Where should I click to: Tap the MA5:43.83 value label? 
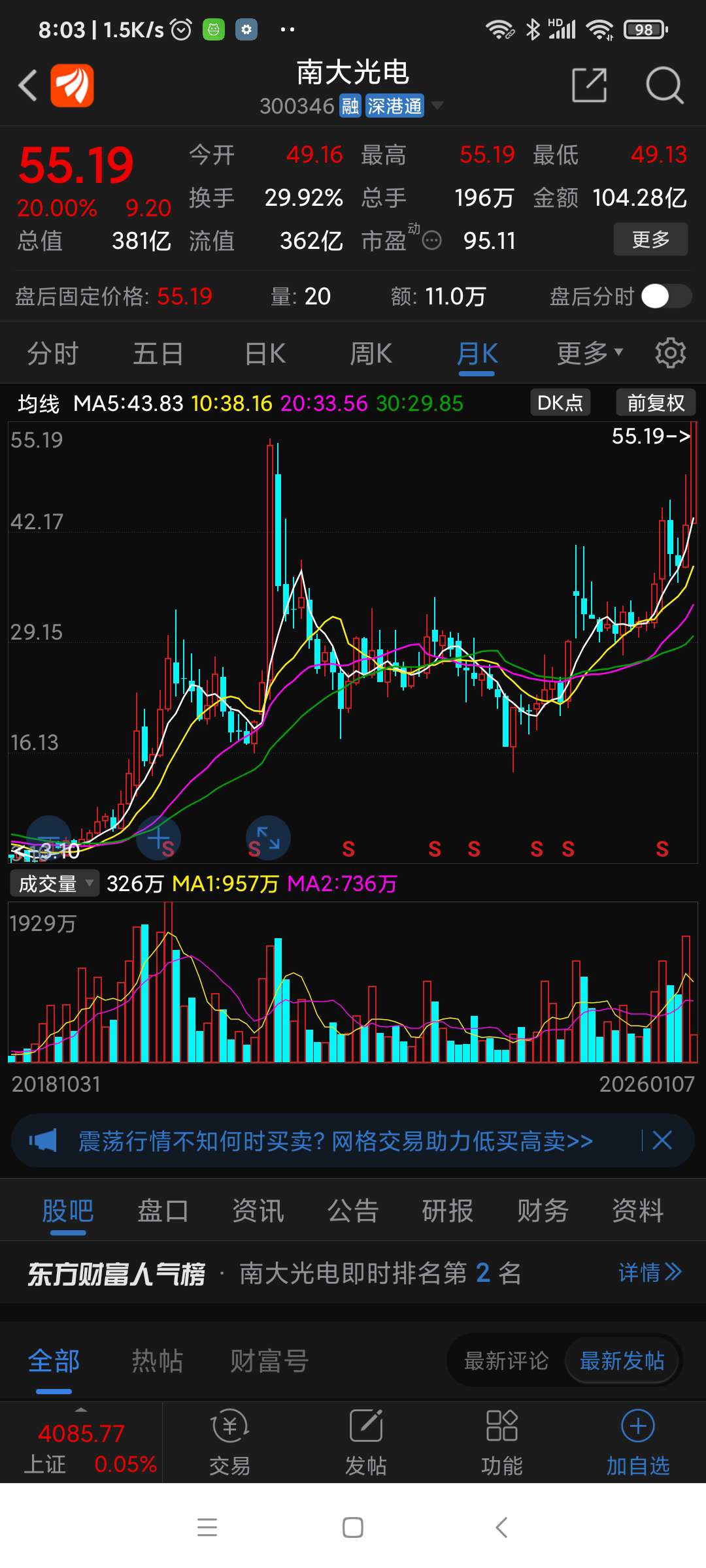(128, 404)
